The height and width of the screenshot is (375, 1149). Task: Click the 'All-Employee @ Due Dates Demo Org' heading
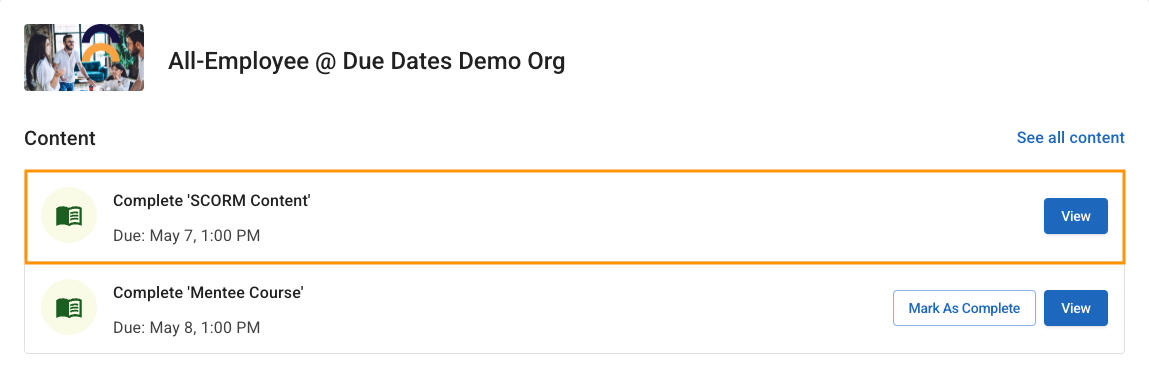(x=366, y=61)
